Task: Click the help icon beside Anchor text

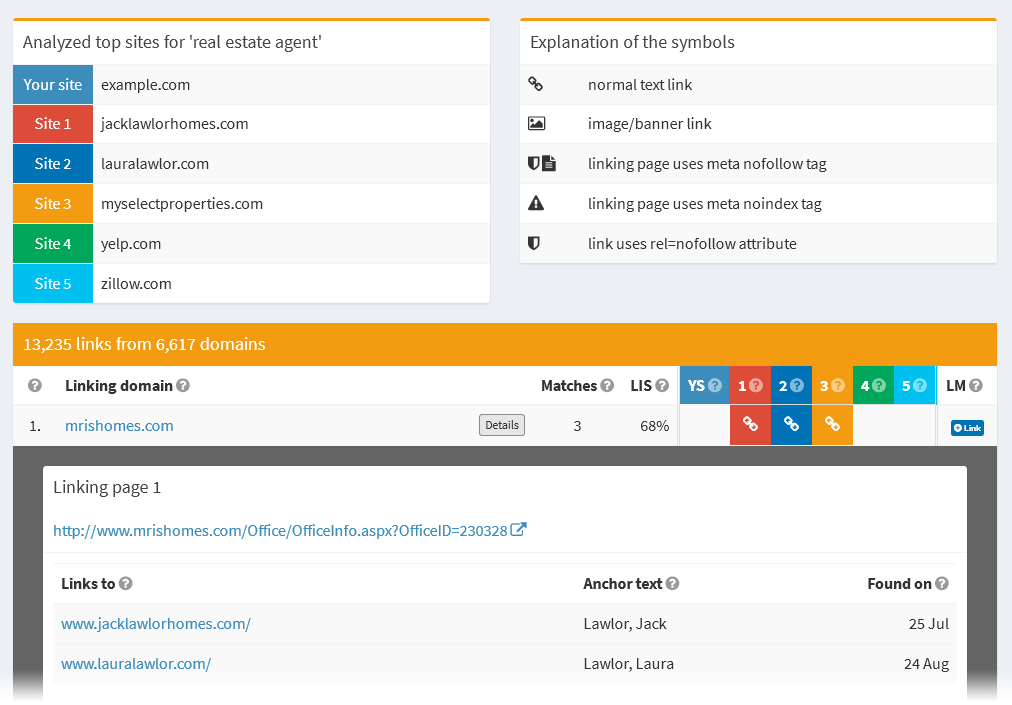Action: [x=671, y=583]
